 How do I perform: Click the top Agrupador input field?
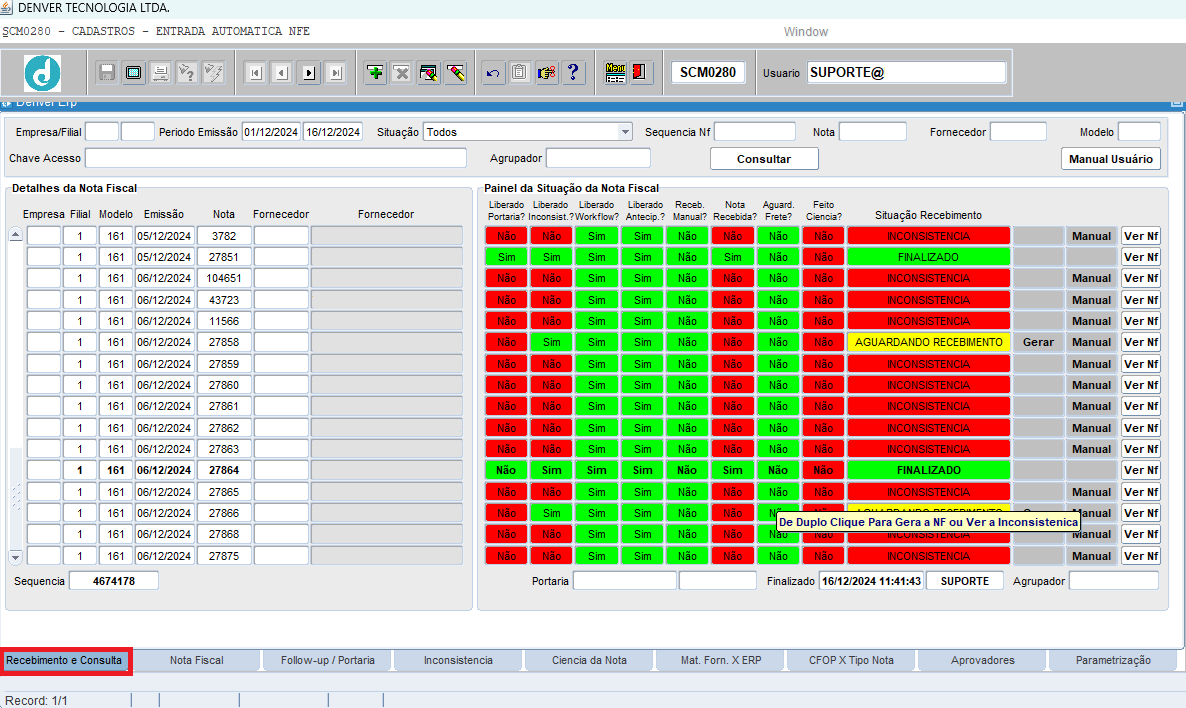pos(598,158)
